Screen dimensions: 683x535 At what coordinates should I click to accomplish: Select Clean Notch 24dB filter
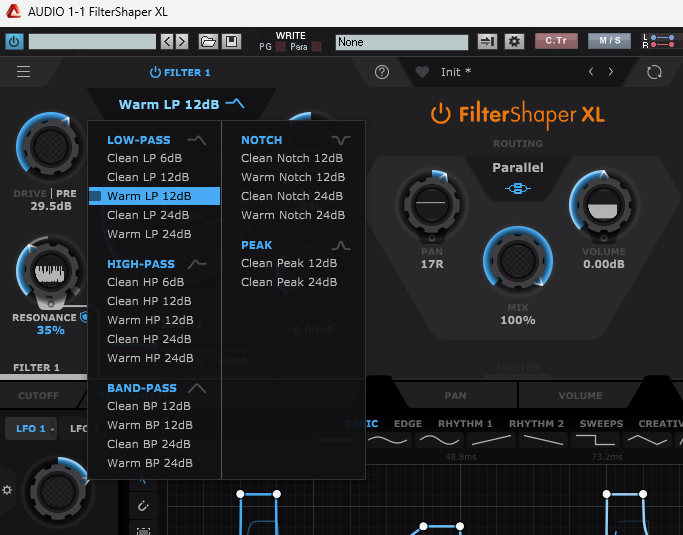(292, 196)
